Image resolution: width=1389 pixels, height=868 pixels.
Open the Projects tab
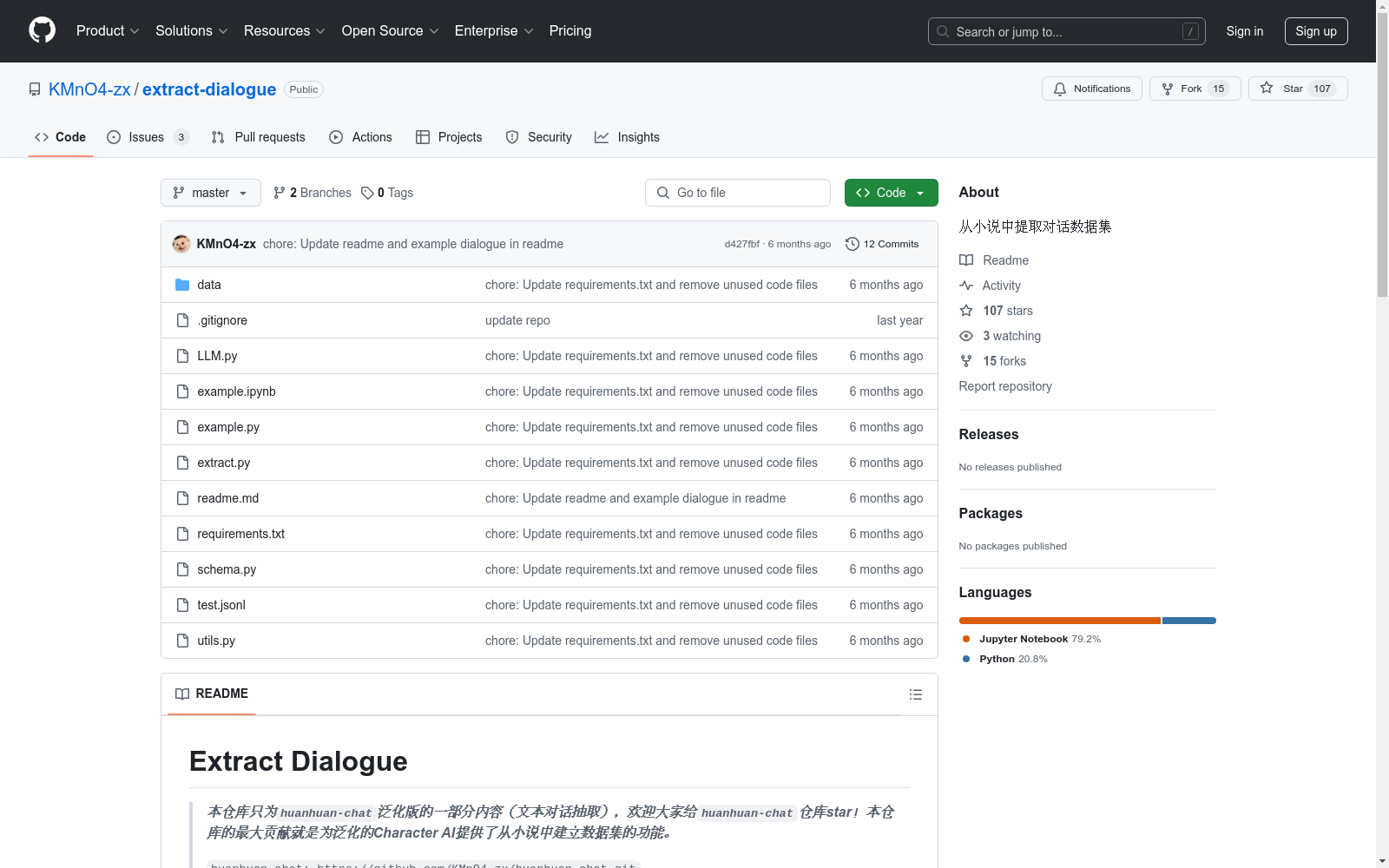tap(449, 137)
